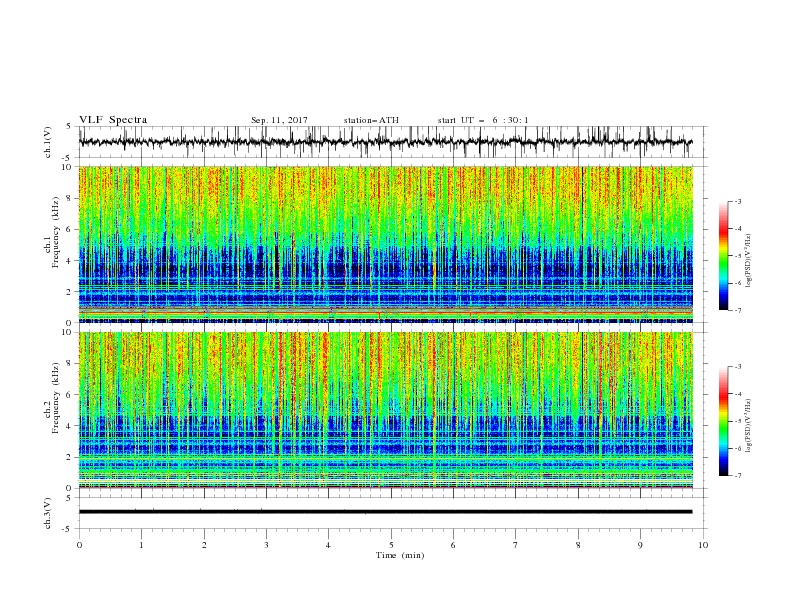The width and height of the screenshot is (792, 612).
Task: Click the "8" kHz tick of ch.1 spectrogram
Action: coord(70,198)
